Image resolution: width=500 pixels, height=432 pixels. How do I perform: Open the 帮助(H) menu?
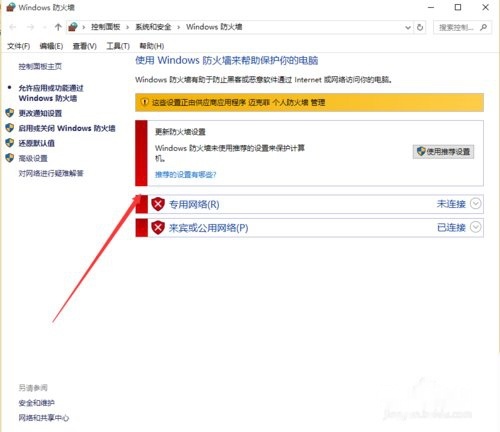(152, 46)
